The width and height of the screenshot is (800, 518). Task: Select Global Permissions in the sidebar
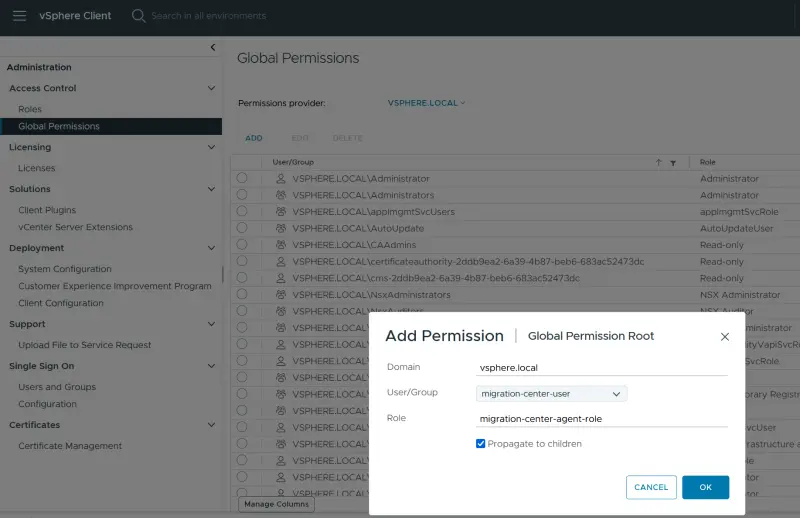click(111, 127)
